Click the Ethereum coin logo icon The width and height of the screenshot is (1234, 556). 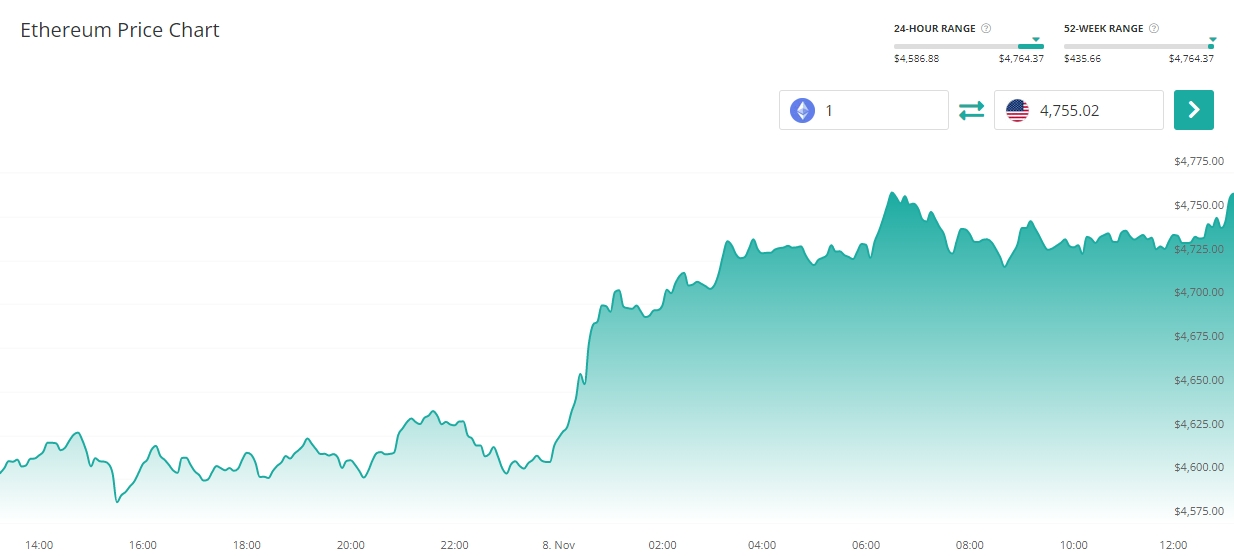coord(802,110)
